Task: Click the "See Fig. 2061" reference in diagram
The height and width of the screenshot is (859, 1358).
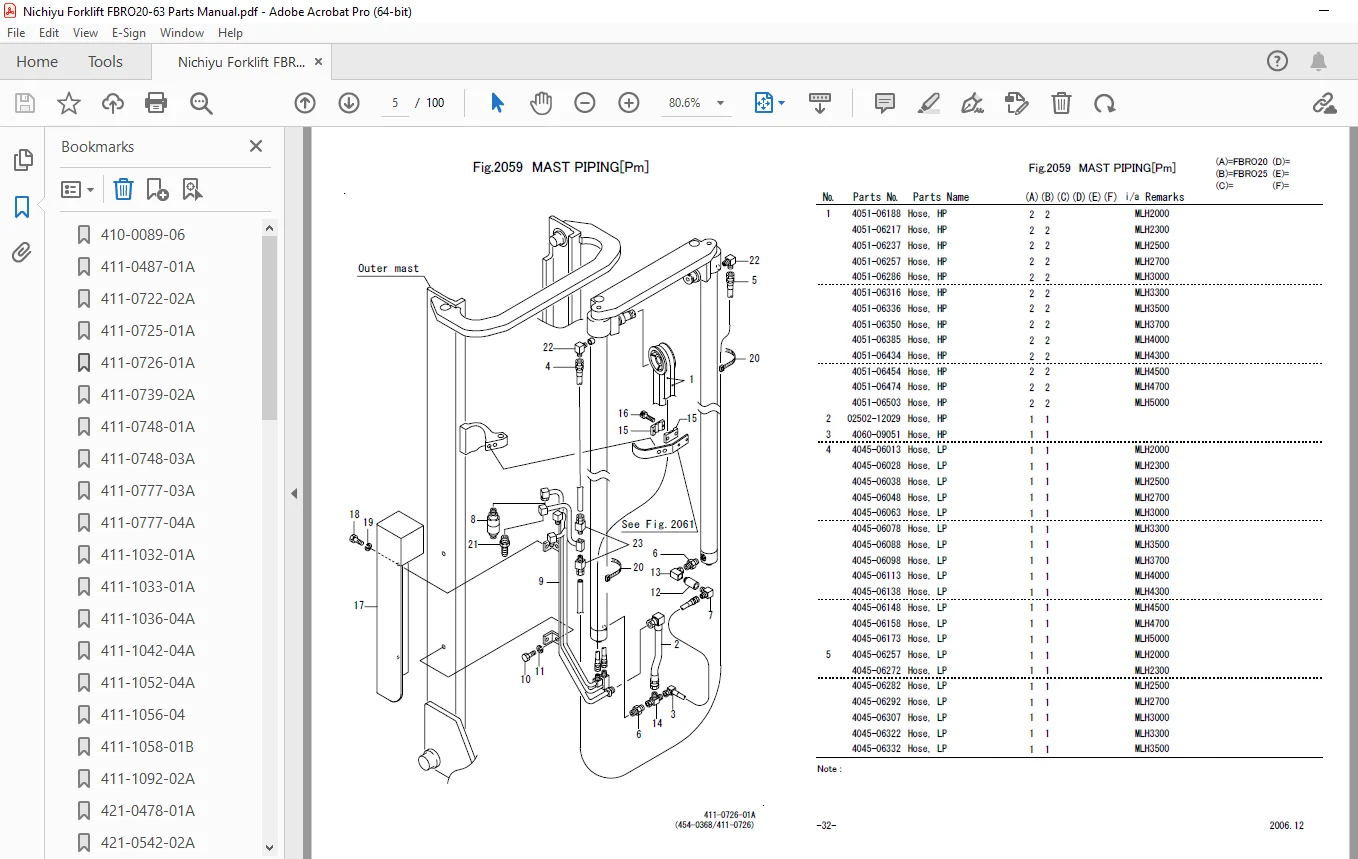Action: click(x=657, y=524)
